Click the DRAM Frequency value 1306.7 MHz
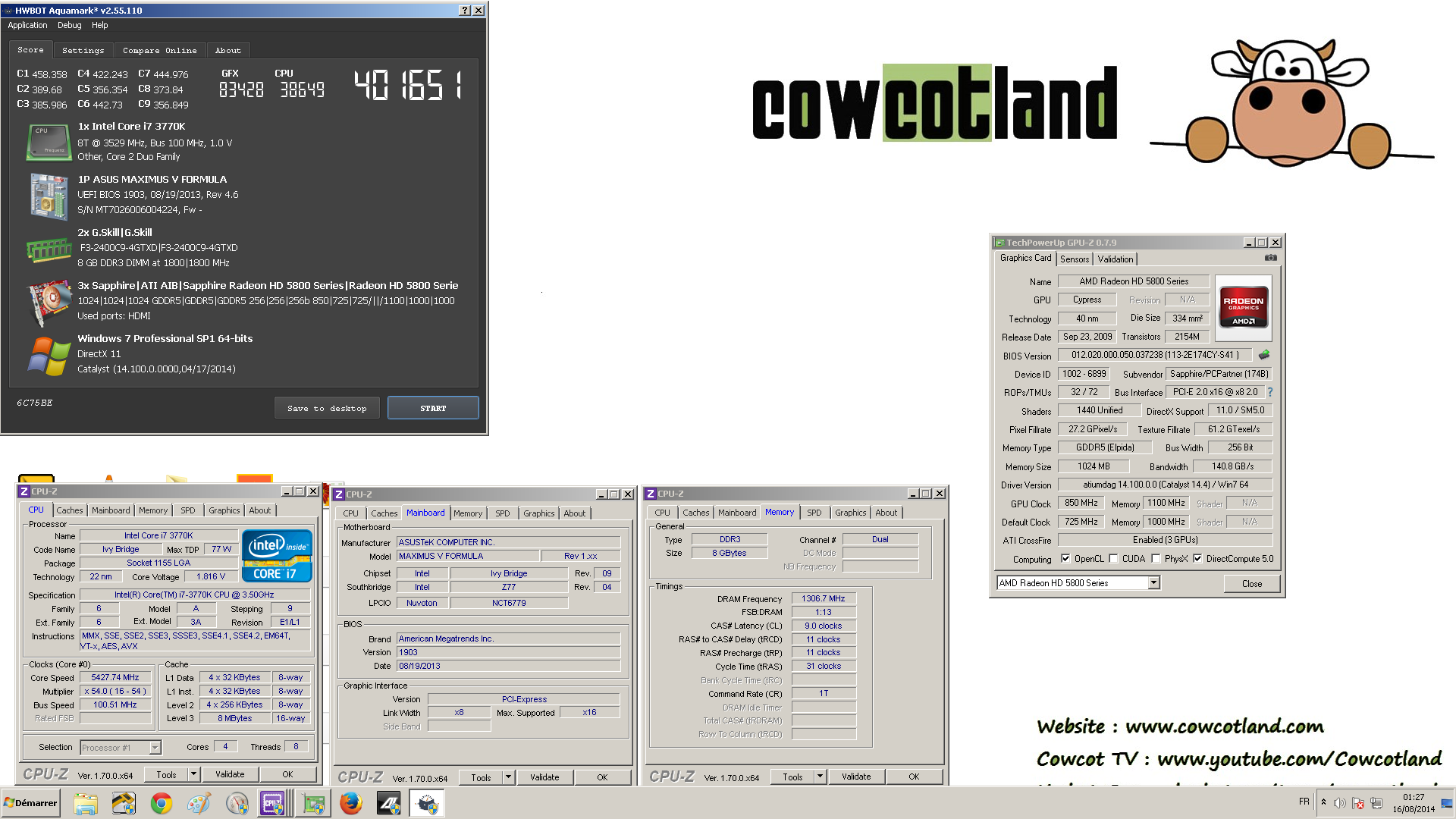This screenshot has width=1456, height=819. point(824,599)
